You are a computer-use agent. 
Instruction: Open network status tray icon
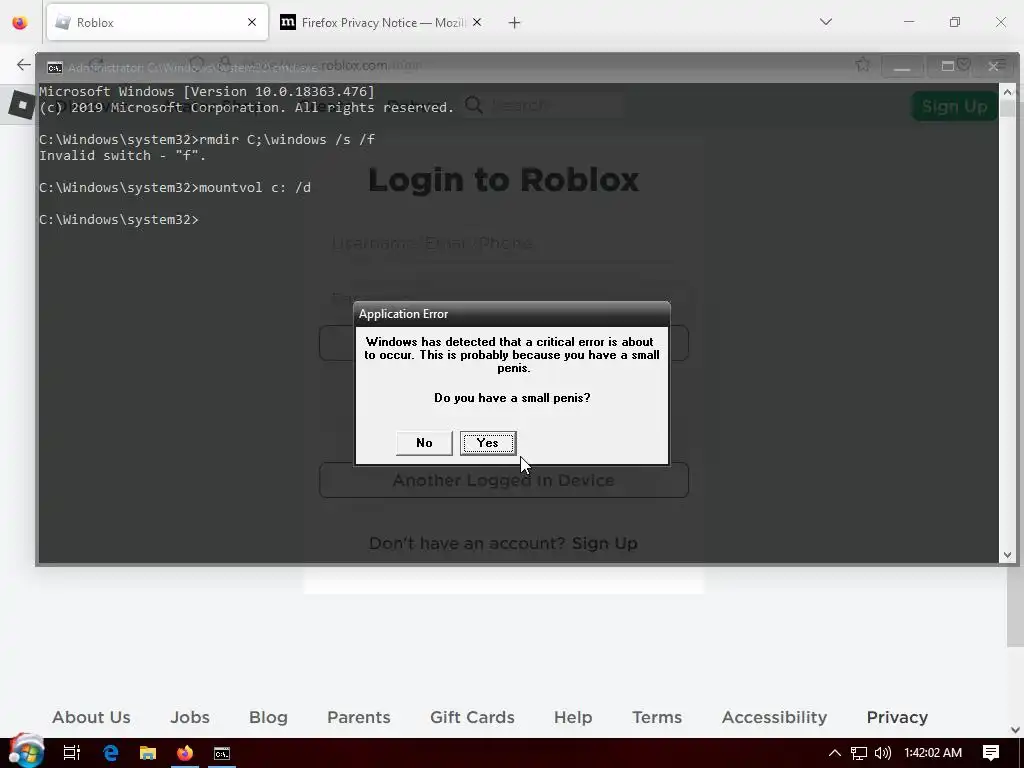(x=859, y=753)
